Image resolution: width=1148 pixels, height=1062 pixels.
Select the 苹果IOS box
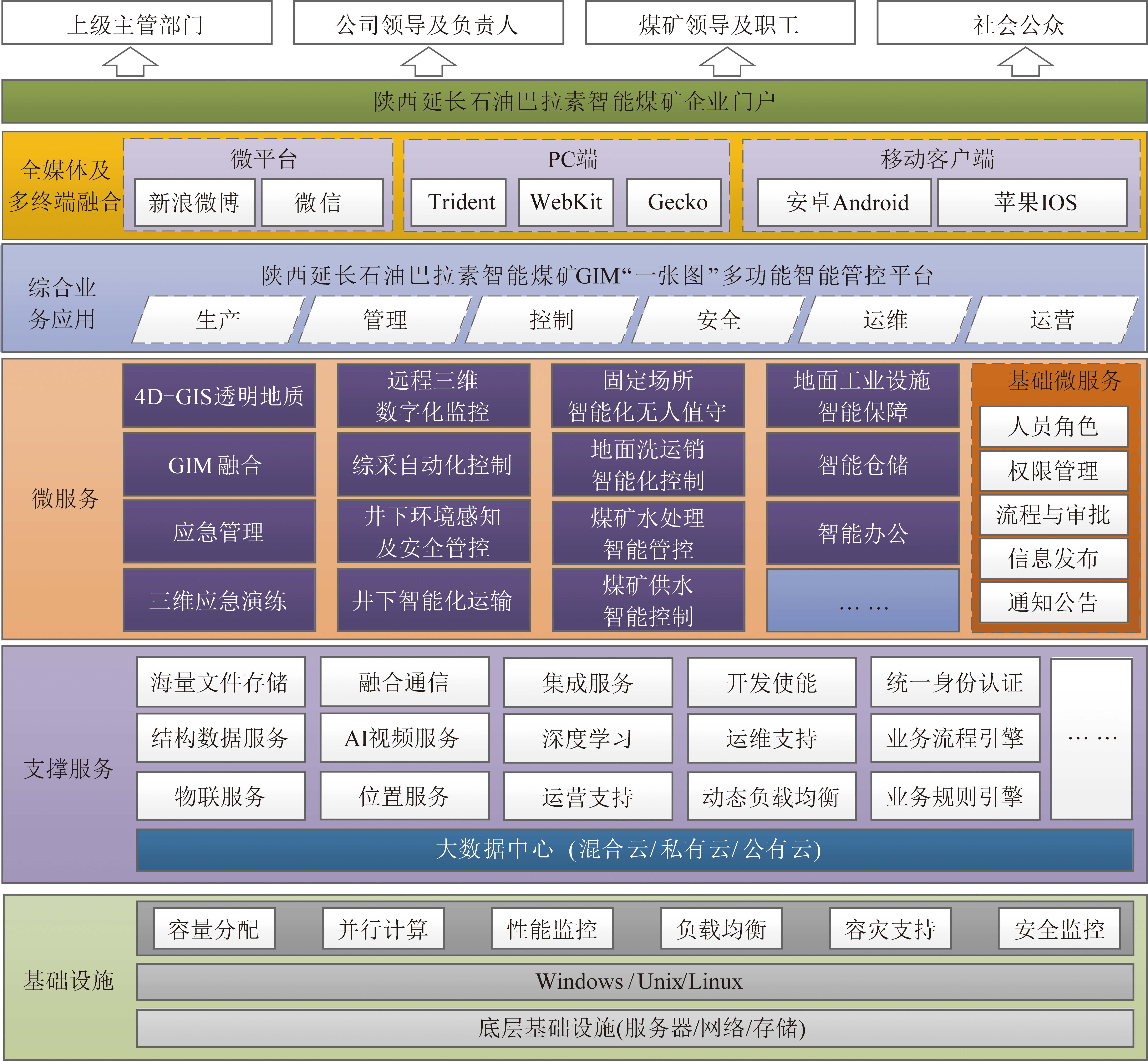(x=1032, y=202)
